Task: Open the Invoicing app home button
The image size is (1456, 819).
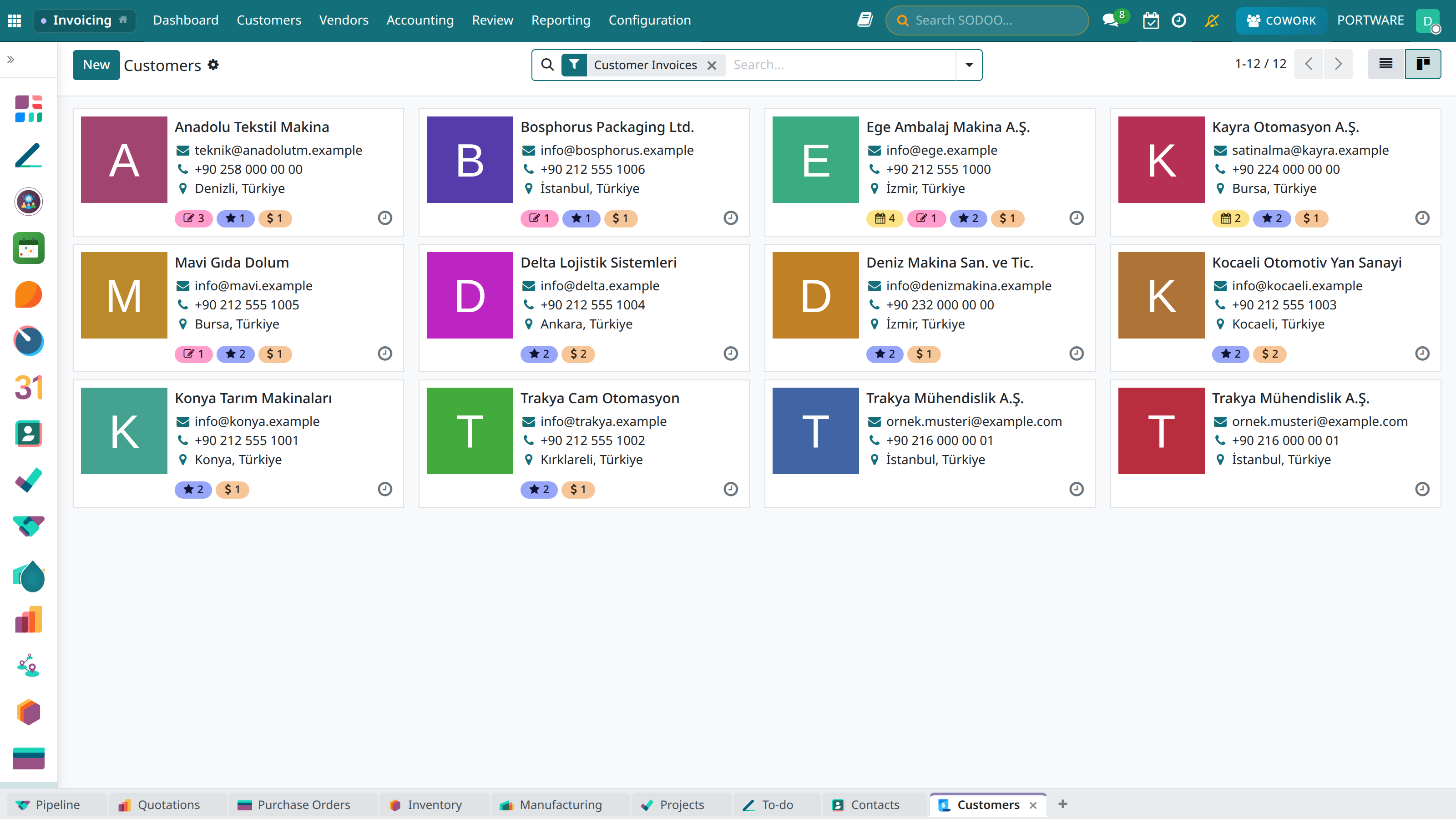Action: pyautogui.click(x=85, y=20)
